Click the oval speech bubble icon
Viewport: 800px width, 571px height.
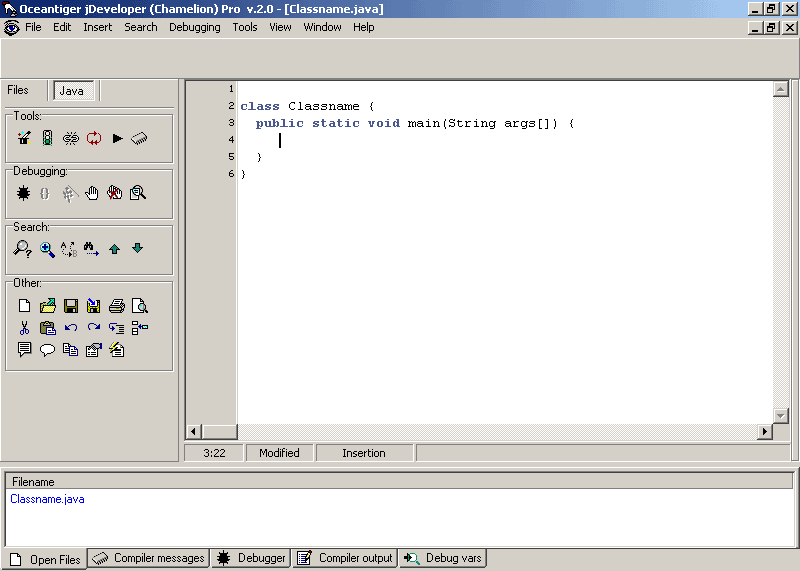click(x=47, y=350)
